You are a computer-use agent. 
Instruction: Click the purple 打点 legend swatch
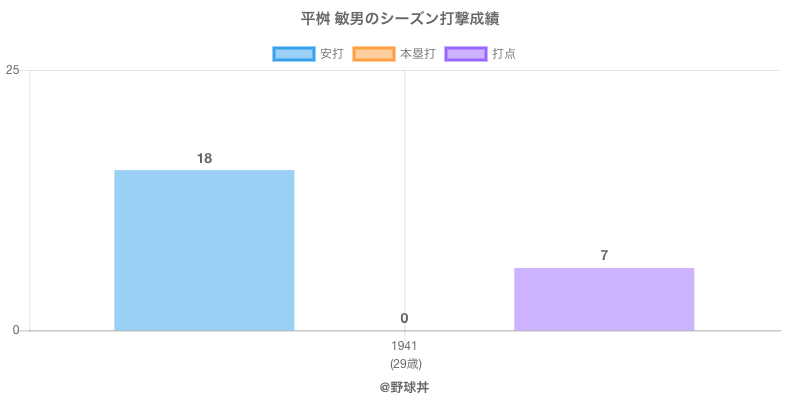click(466, 54)
